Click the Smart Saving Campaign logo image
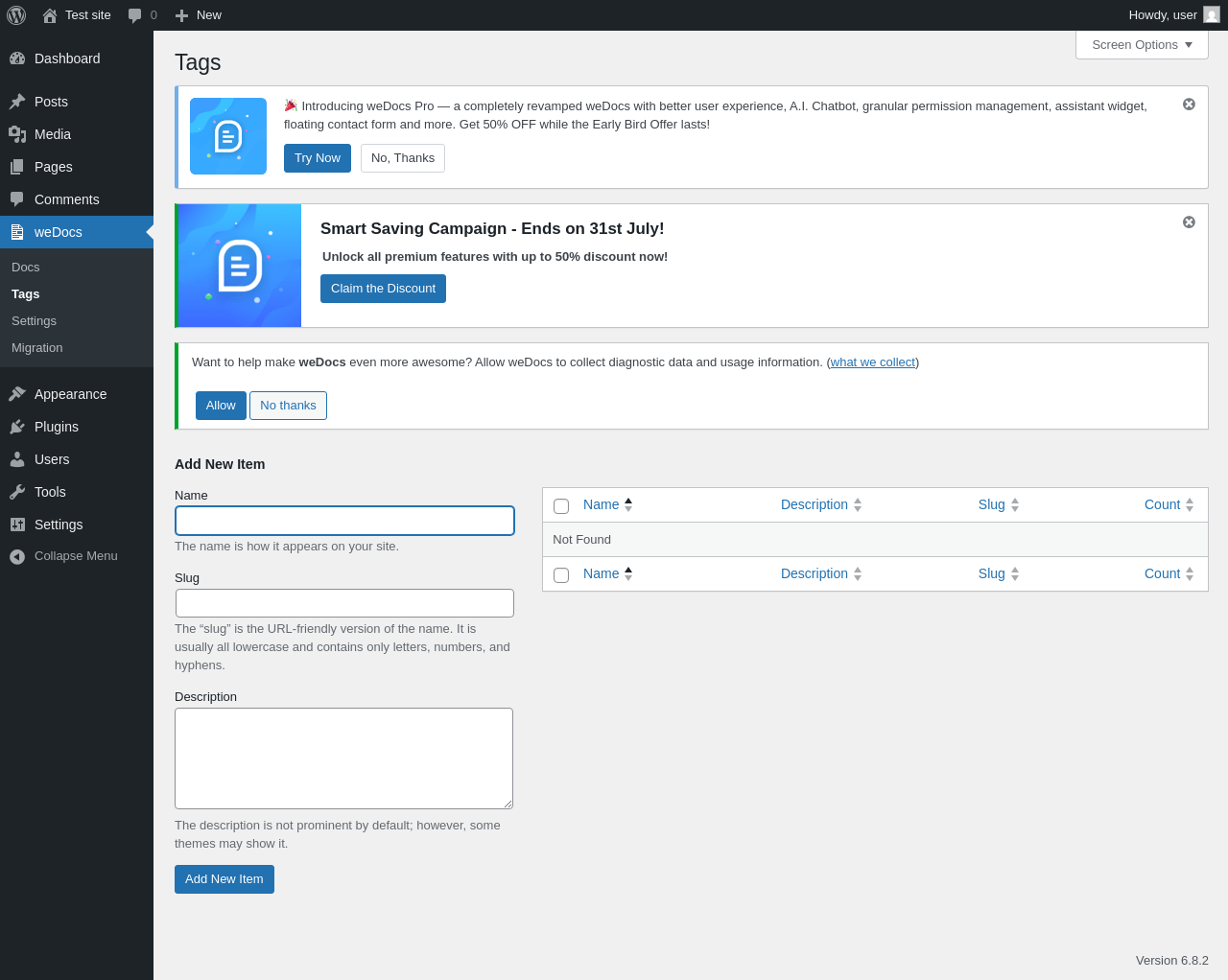The width and height of the screenshot is (1228, 980). tap(240, 266)
